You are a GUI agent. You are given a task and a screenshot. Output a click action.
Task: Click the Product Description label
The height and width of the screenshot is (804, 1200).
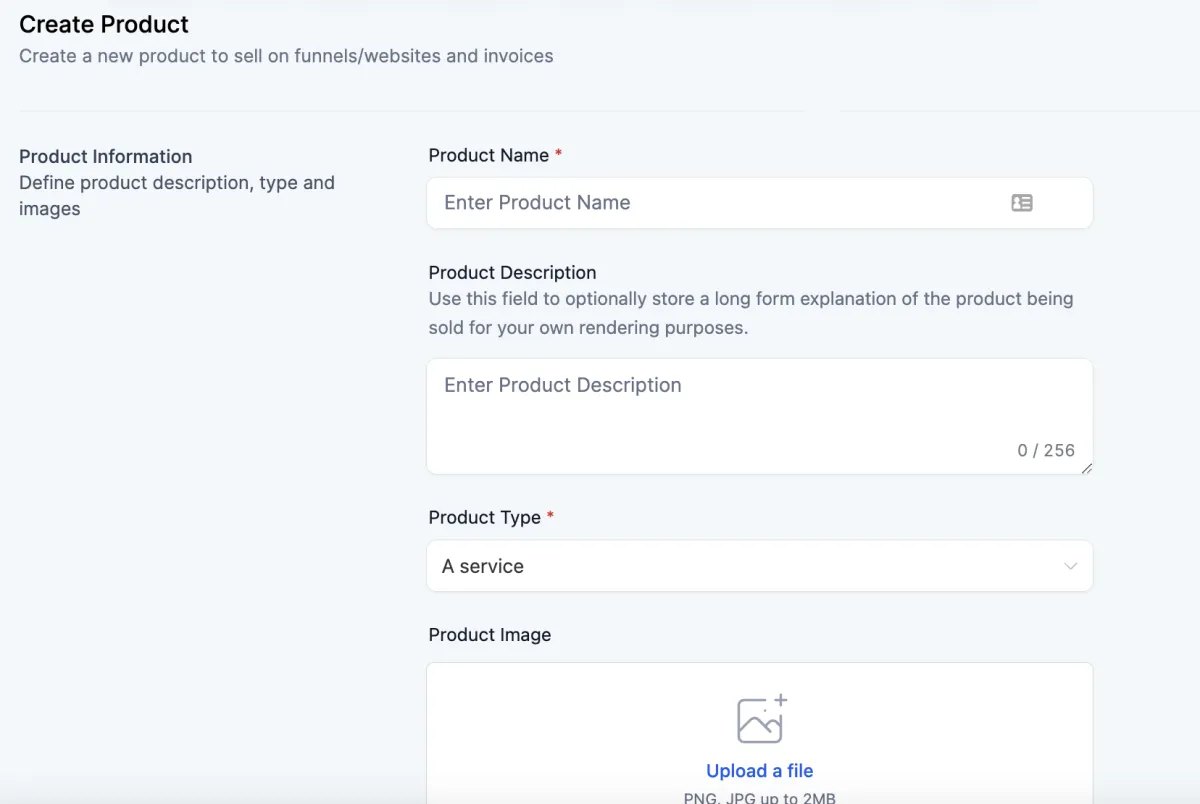click(512, 272)
